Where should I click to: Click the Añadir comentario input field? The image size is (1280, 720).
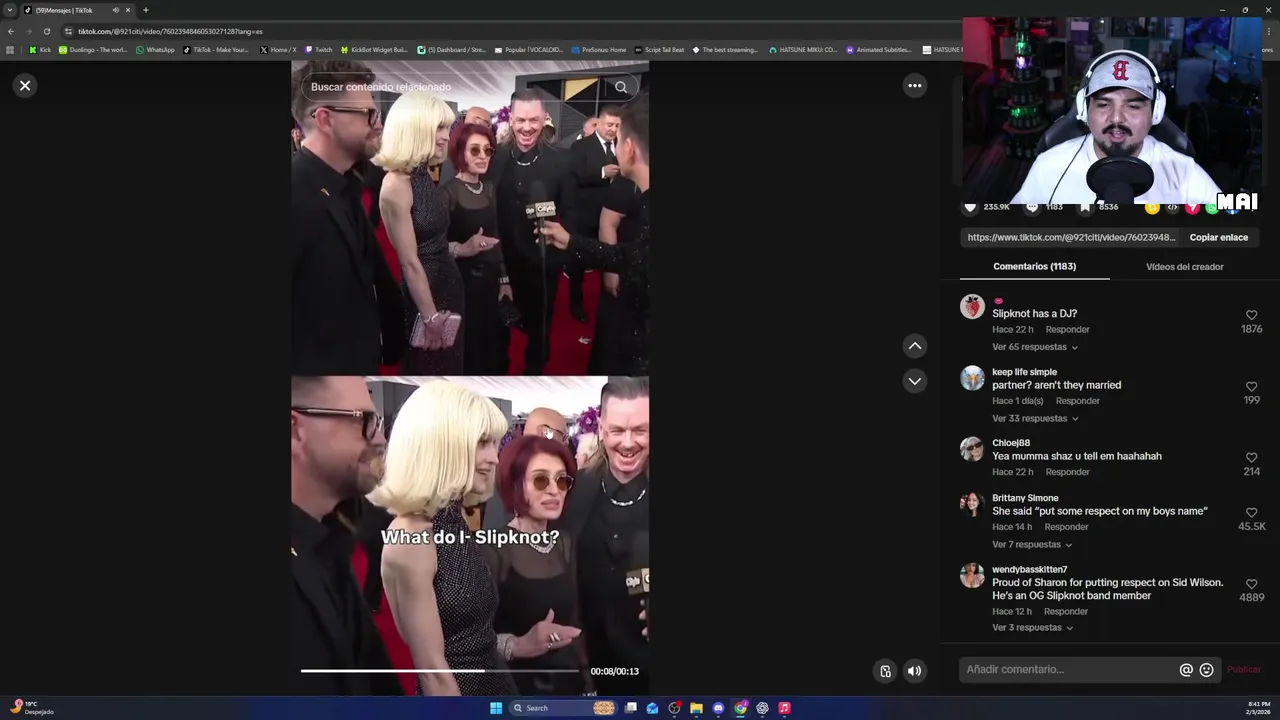[1068, 670]
